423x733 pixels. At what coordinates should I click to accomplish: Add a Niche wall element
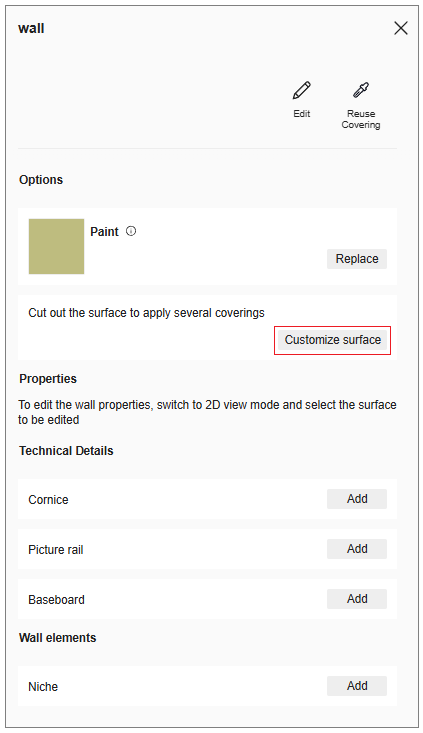point(357,686)
